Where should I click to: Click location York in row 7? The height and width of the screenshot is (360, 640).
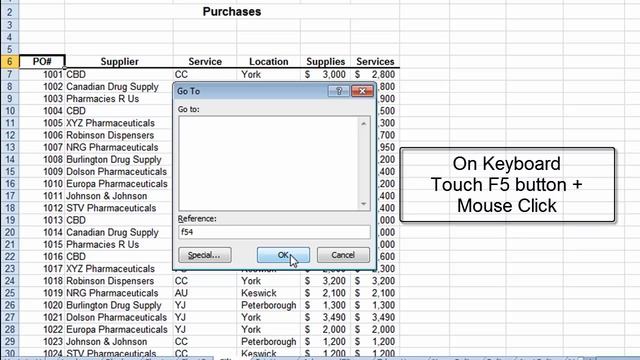click(251, 74)
